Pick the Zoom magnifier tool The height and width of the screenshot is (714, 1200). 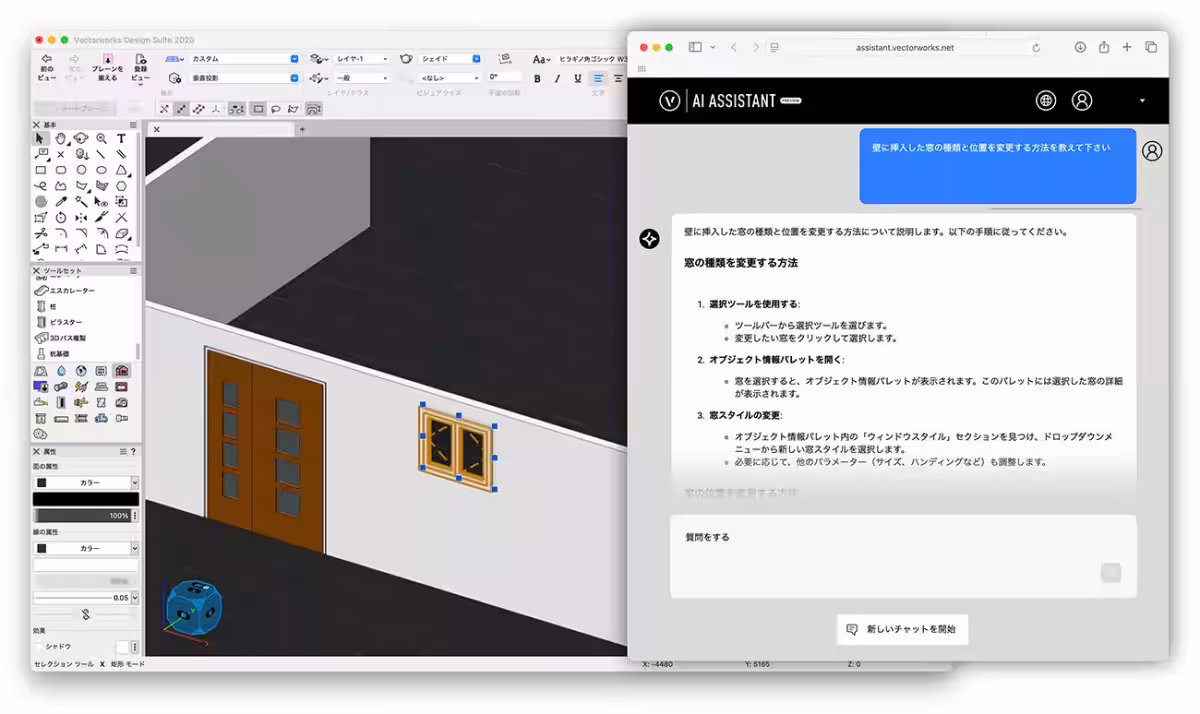pos(99,138)
